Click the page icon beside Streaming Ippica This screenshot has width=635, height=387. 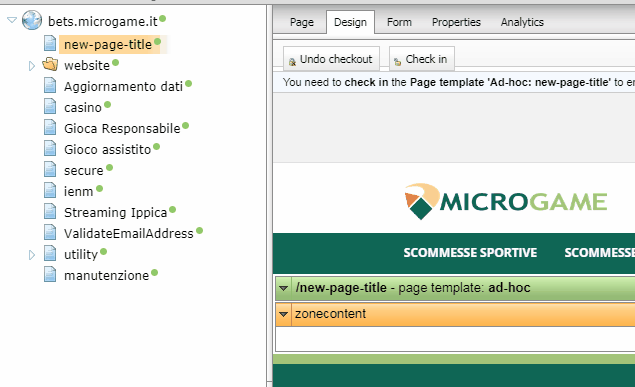coord(50,212)
